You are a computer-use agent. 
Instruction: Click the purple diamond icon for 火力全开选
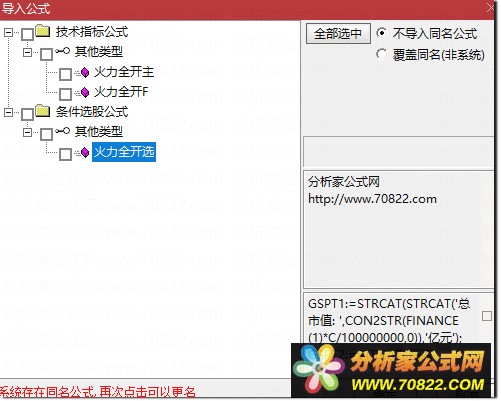85,152
